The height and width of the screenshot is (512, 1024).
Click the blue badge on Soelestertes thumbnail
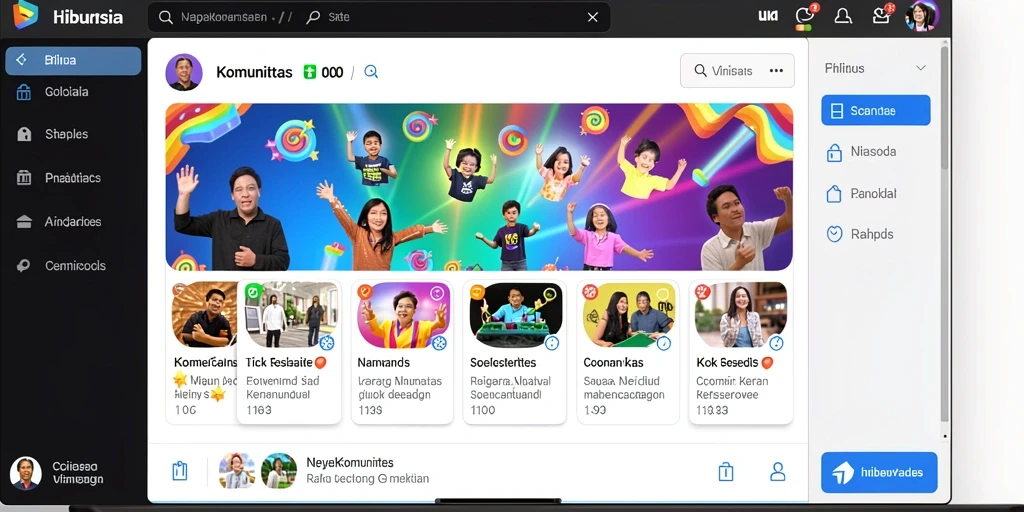552,342
